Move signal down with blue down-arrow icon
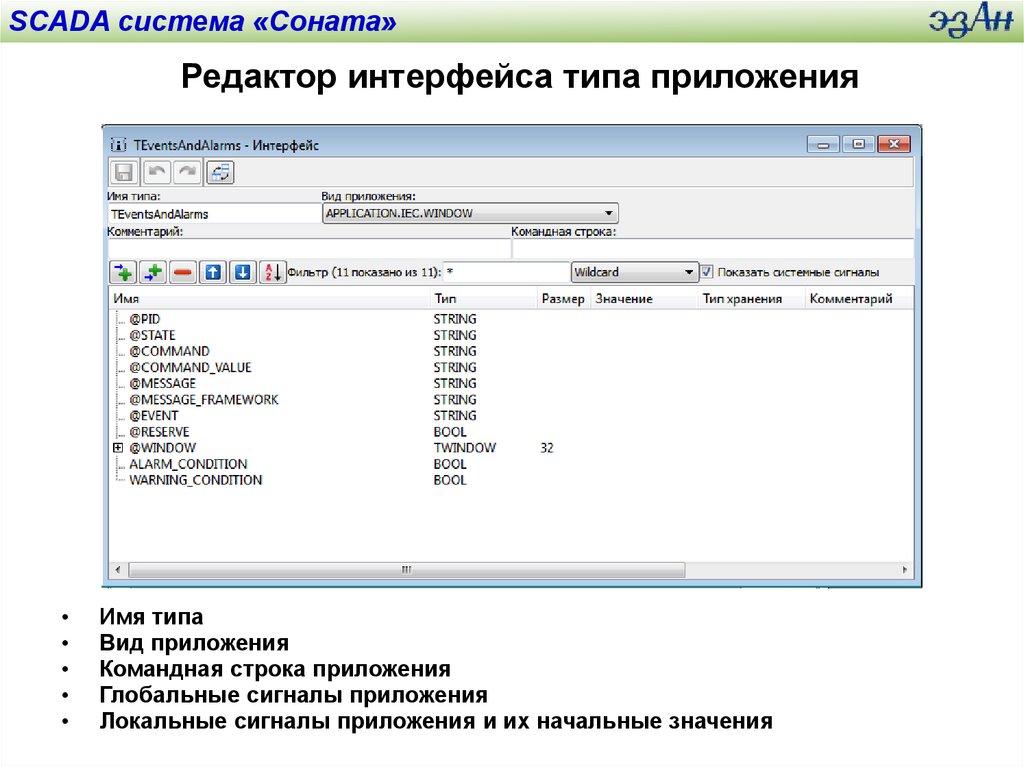The image size is (1024, 767). click(x=242, y=272)
